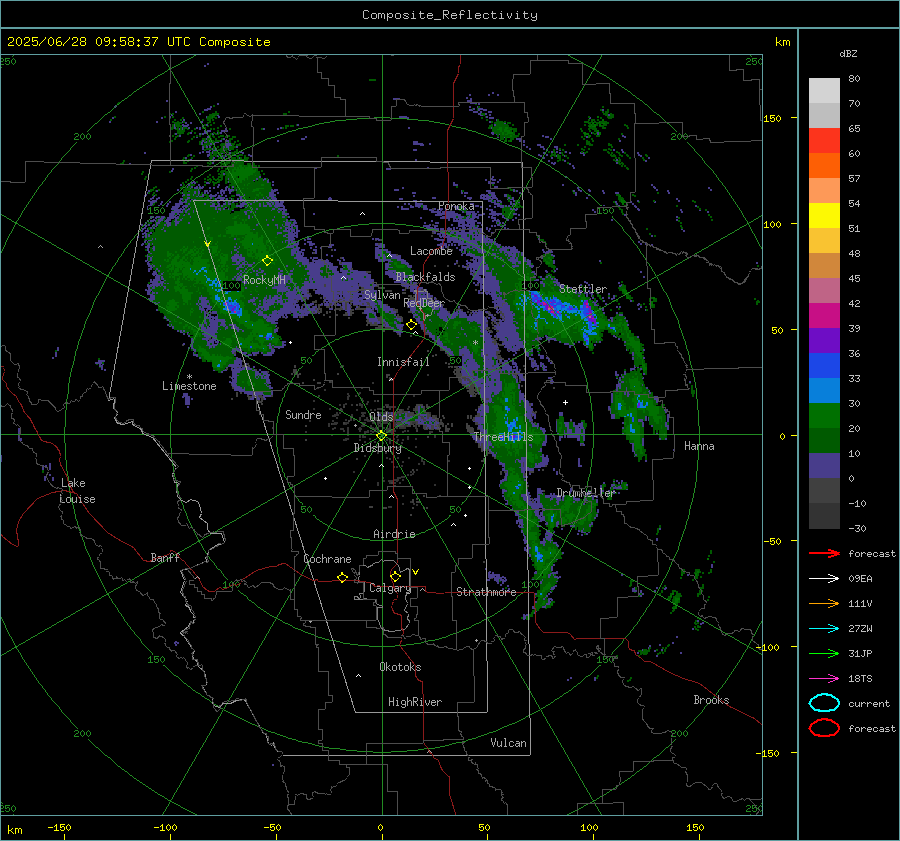This screenshot has height=841, width=900.
Task: Select the ThreeHills label
Action: (x=503, y=437)
